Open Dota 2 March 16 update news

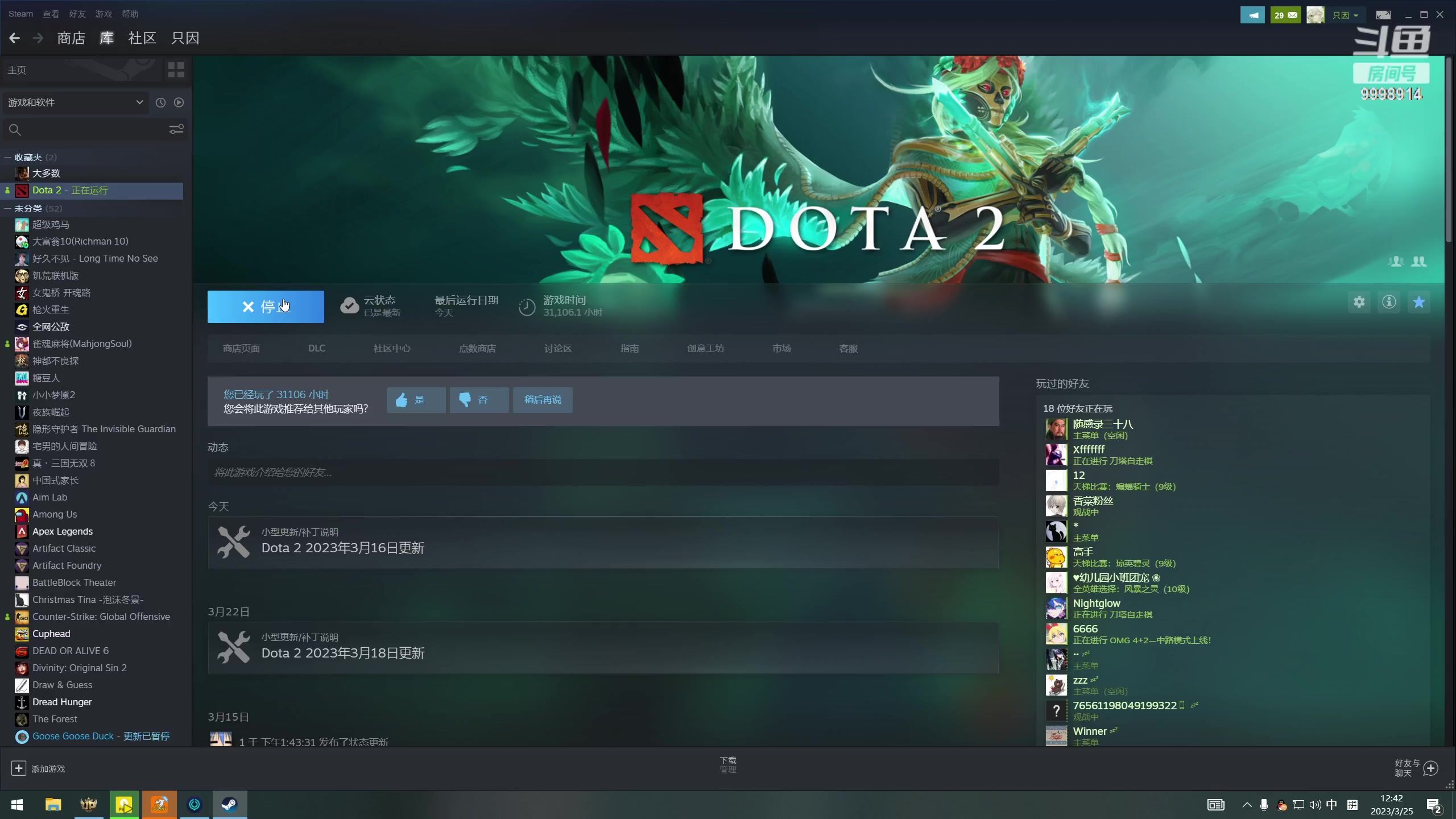603,542
